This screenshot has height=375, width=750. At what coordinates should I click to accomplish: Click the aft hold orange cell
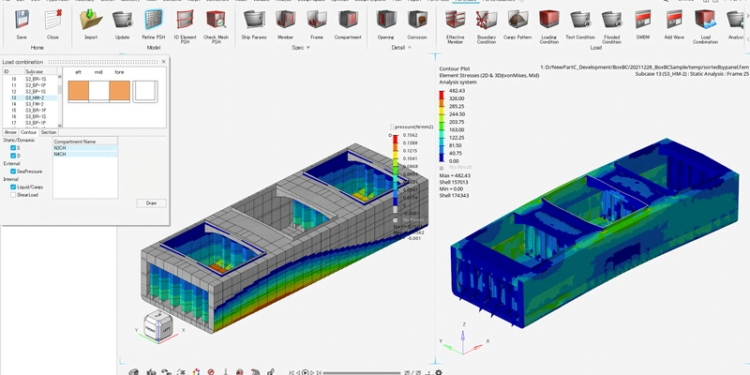click(78, 91)
